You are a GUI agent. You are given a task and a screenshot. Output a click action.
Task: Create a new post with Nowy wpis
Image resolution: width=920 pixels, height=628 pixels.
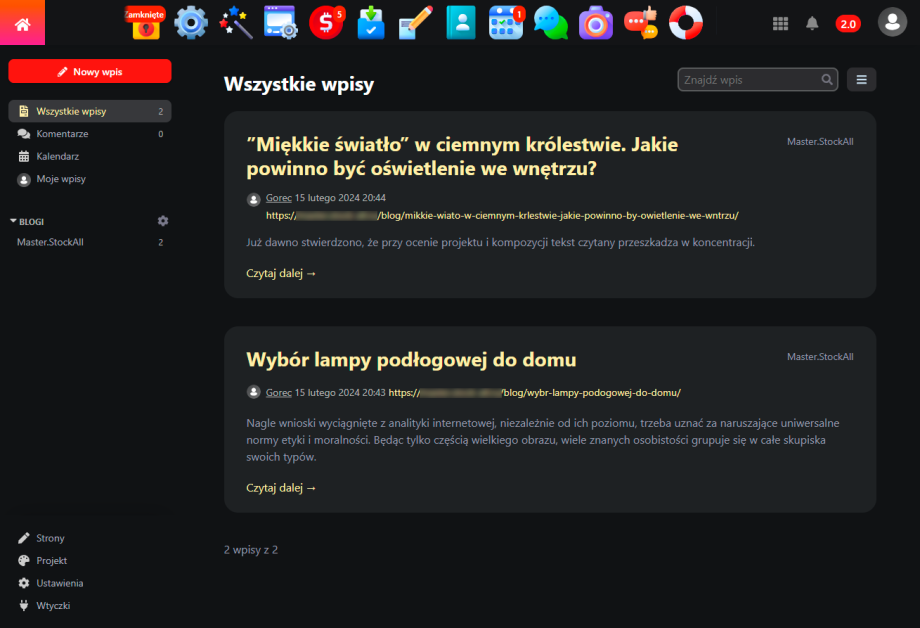pos(90,72)
